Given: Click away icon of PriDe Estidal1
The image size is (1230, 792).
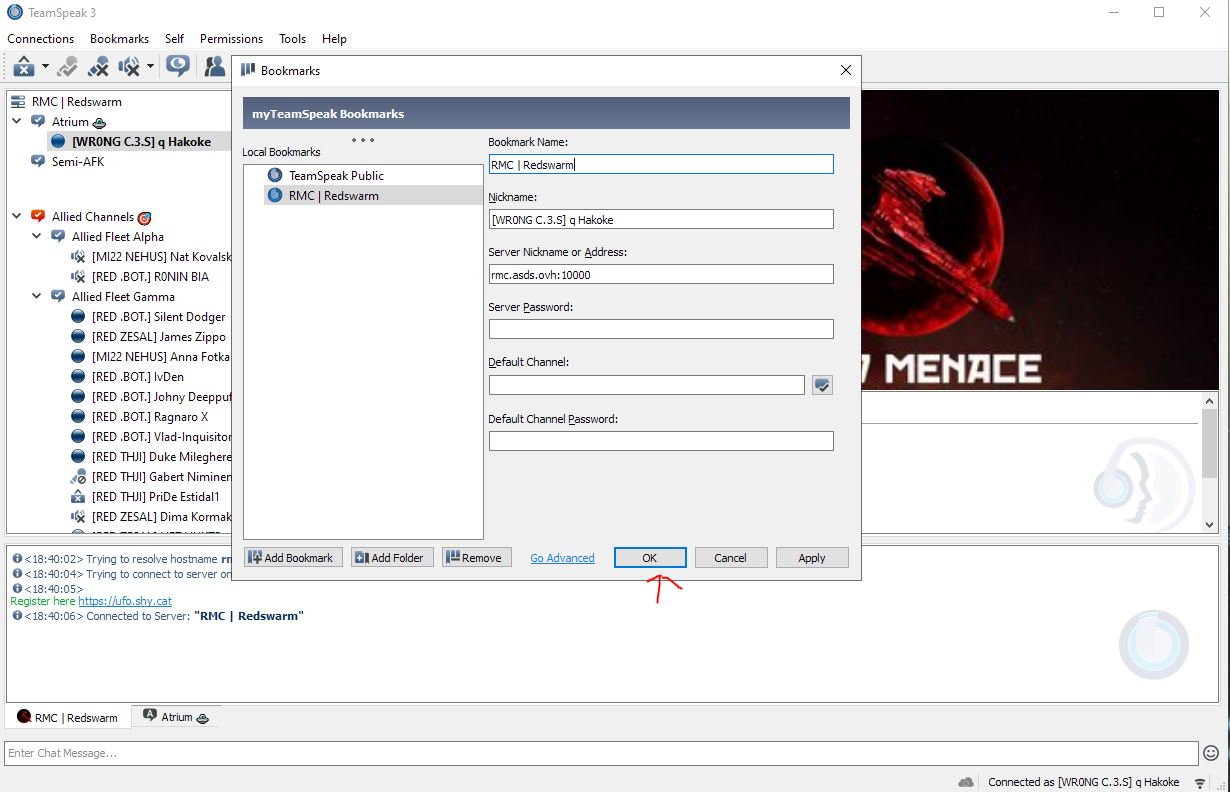Looking at the screenshot, I should (x=78, y=497).
